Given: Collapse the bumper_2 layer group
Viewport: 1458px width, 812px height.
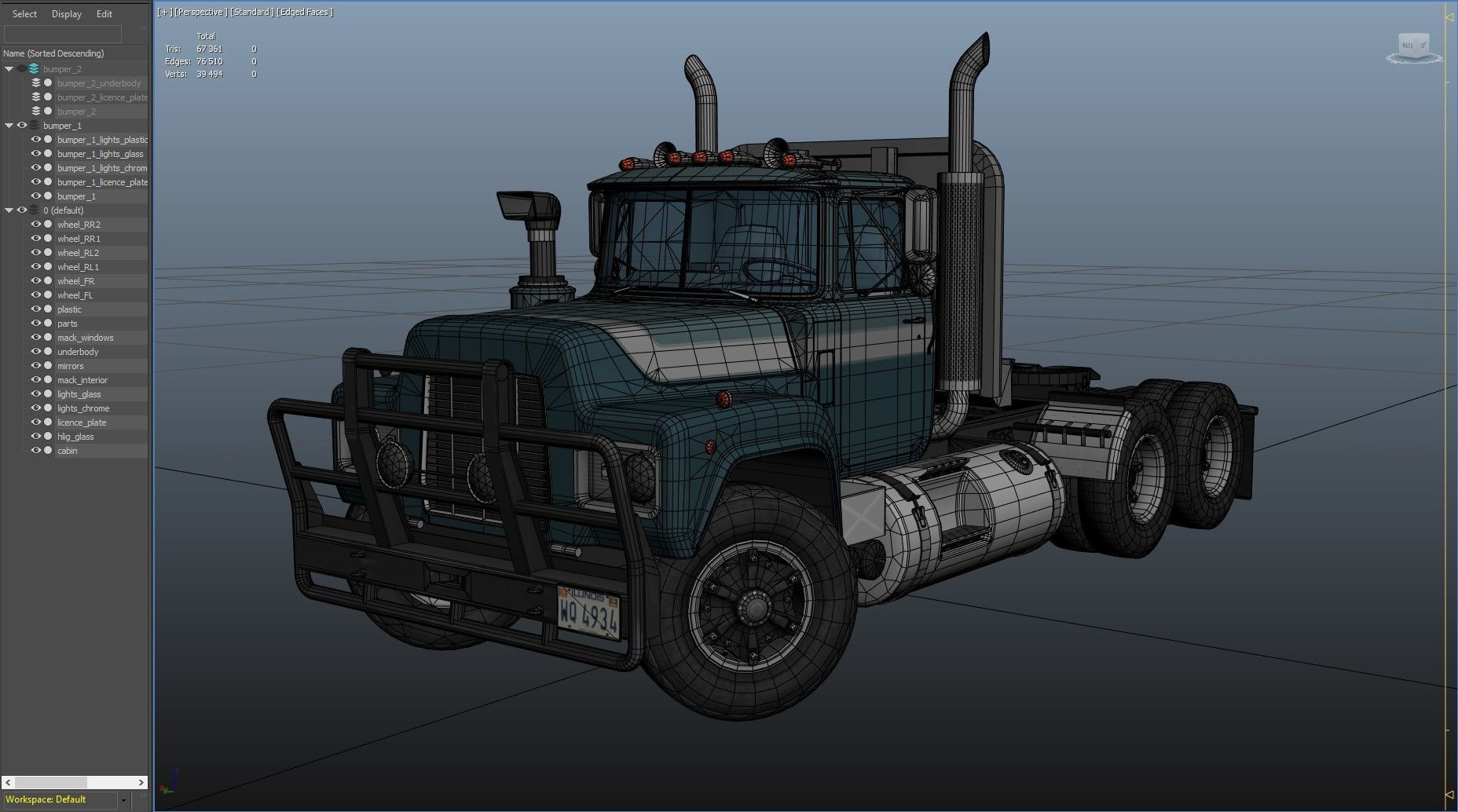Looking at the screenshot, I should tap(9, 69).
